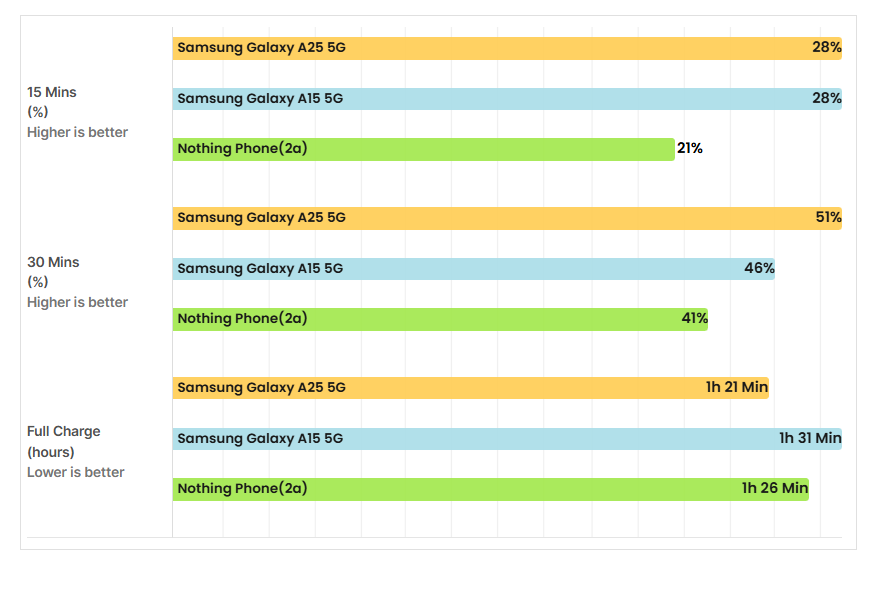894x604 pixels.
Task: Click the 41% value label
Action: pos(695,319)
